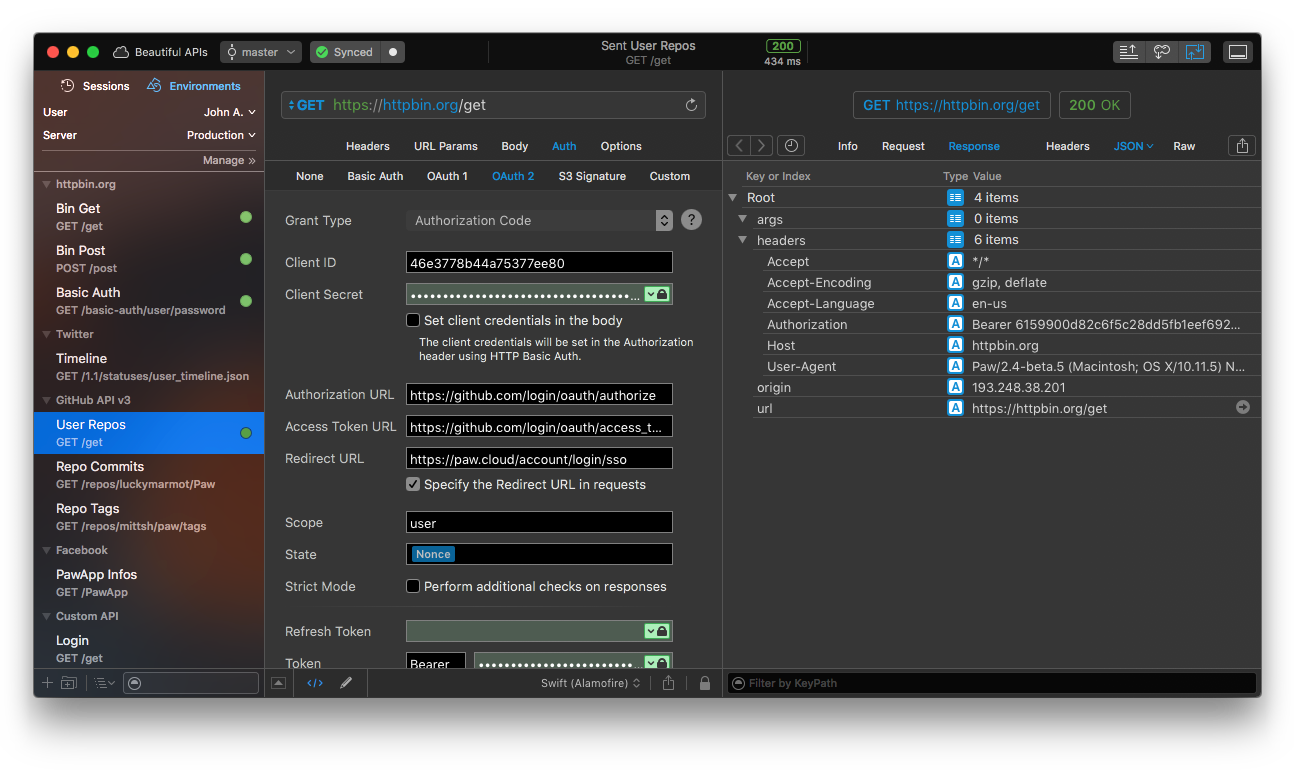Select the S3 Signature auth type

coord(592,176)
